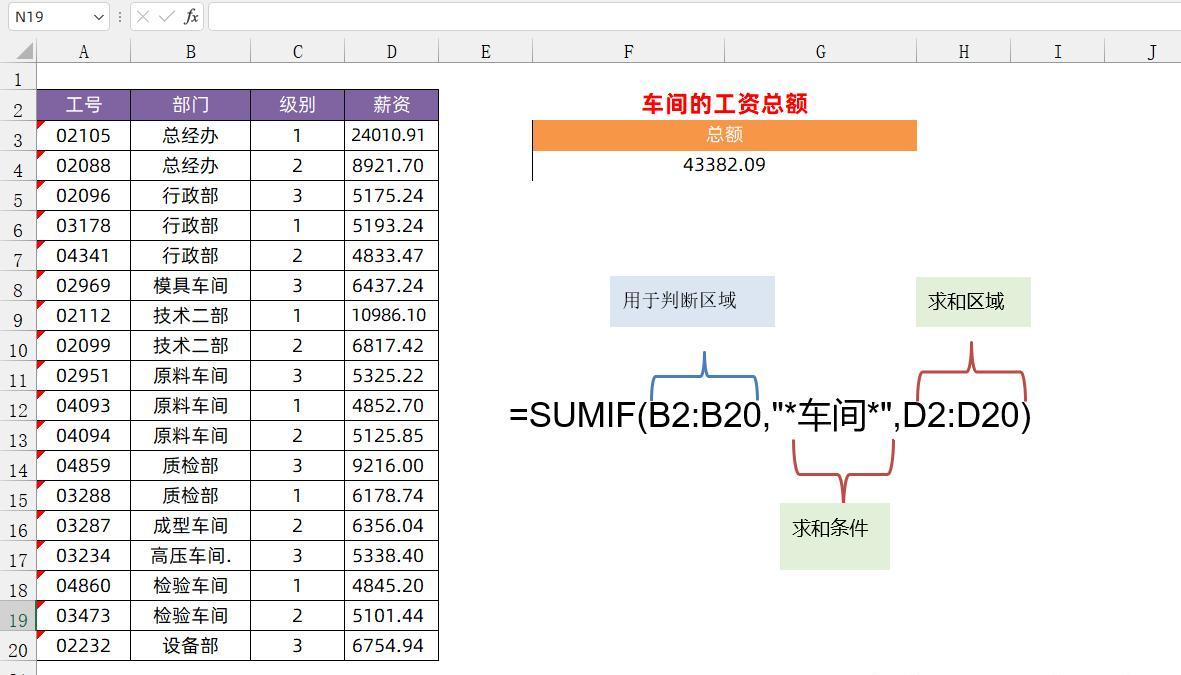Image resolution: width=1181 pixels, height=675 pixels.
Task: Select cell with ID 03288
Action: pyautogui.click(x=84, y=496)
